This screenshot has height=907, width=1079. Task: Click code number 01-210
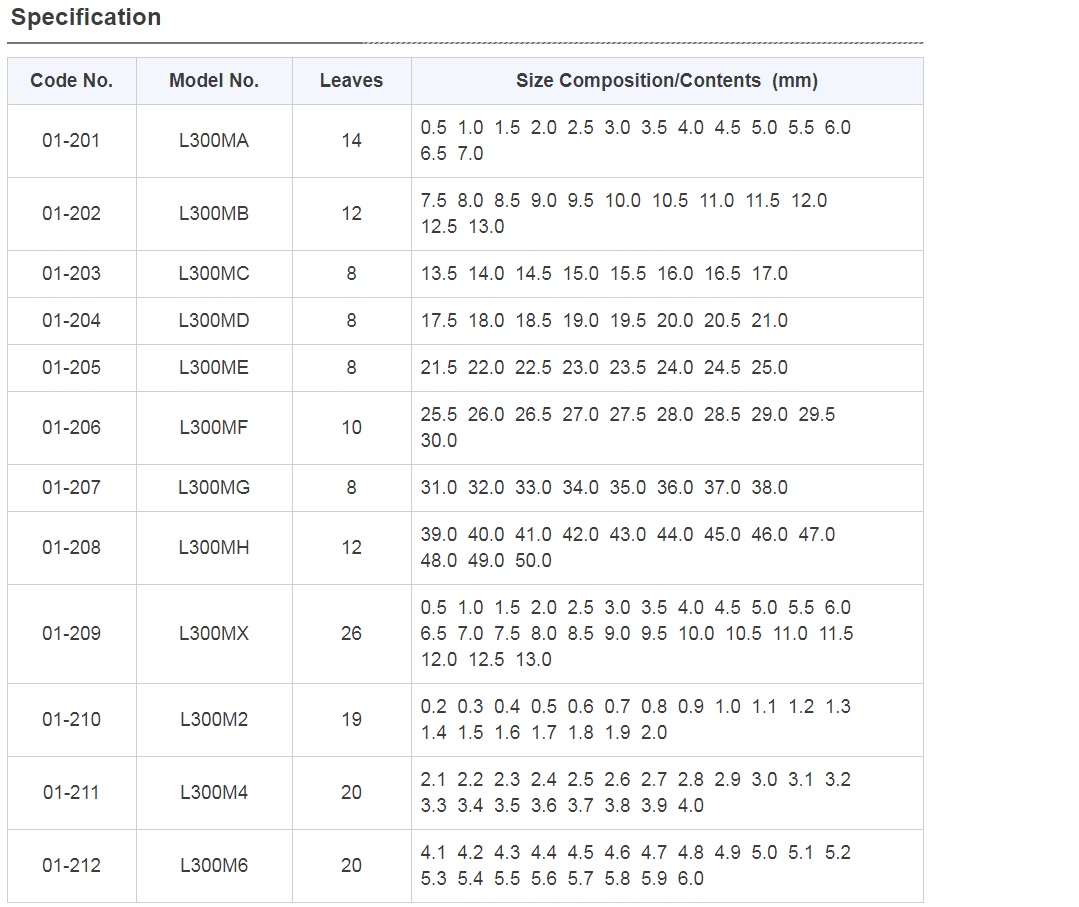click(71, 720)
